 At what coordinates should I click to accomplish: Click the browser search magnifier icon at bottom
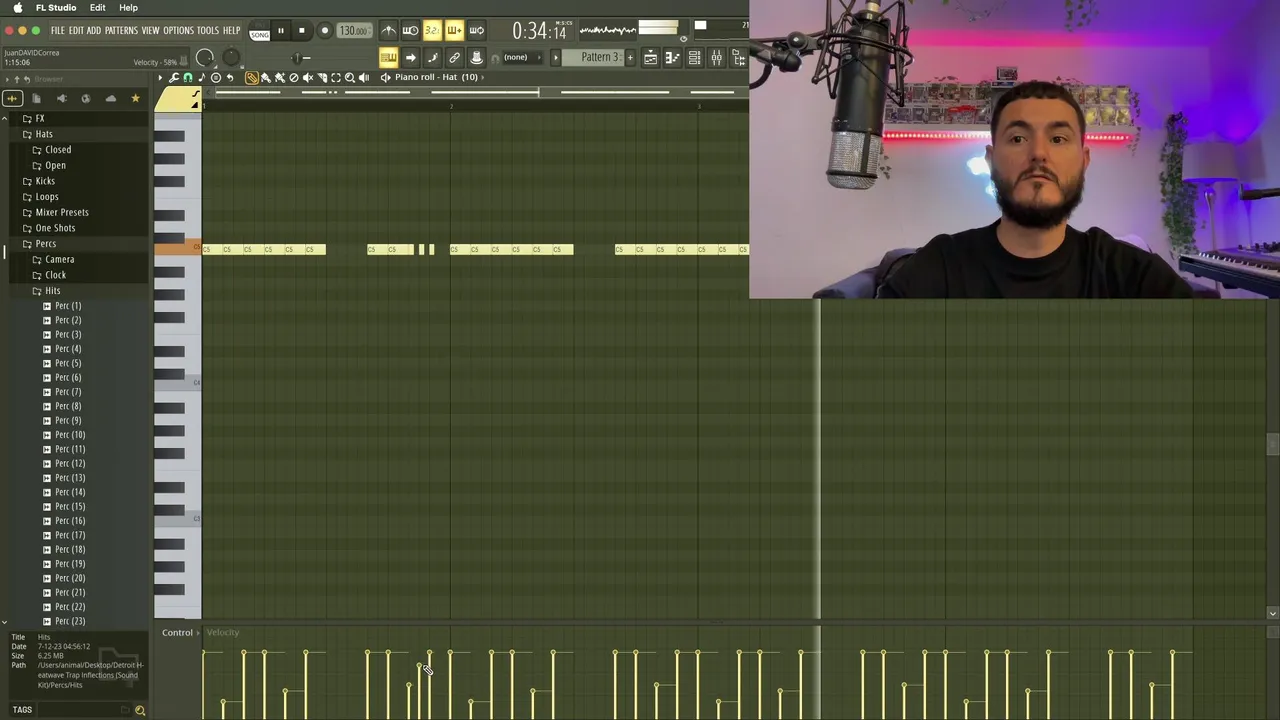click(140, 710)
